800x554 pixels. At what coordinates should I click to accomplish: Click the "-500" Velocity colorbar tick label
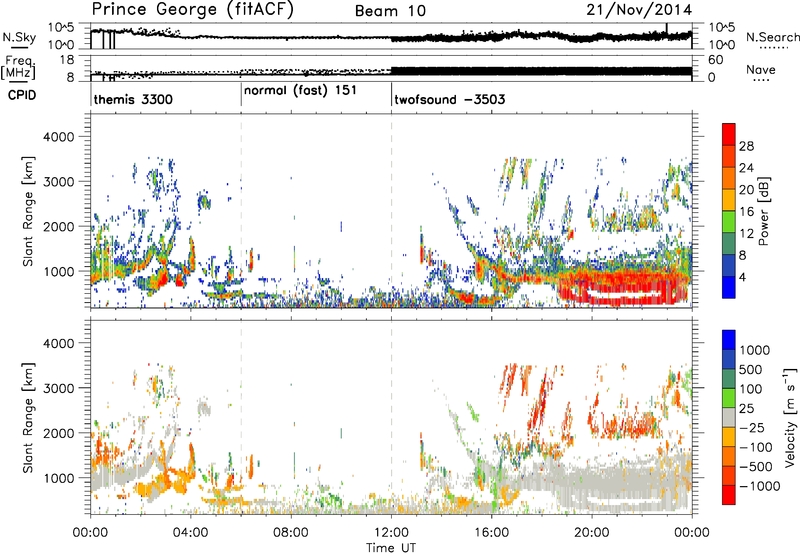756,466
